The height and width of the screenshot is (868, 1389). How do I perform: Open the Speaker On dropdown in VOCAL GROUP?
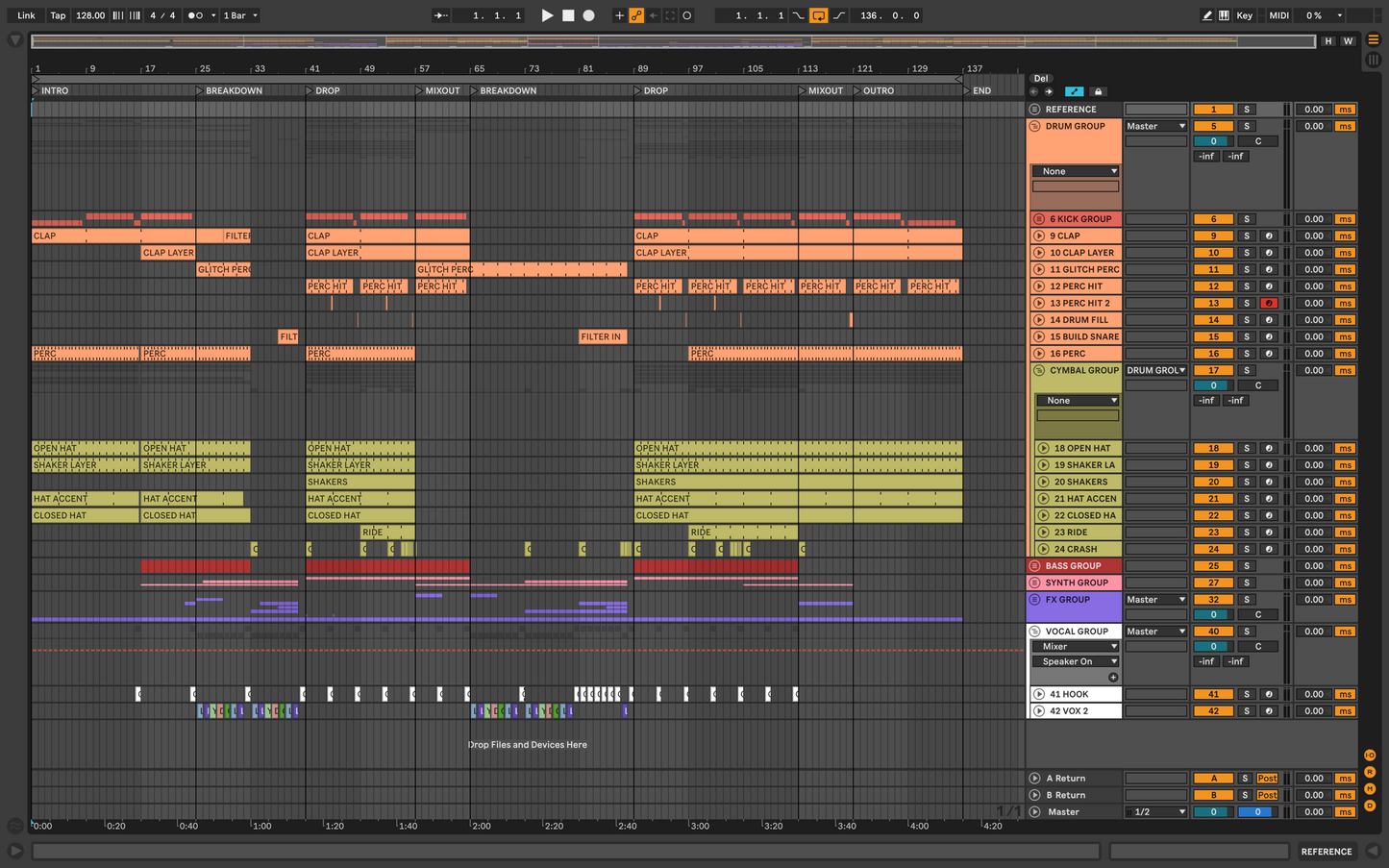point(1078,661)
